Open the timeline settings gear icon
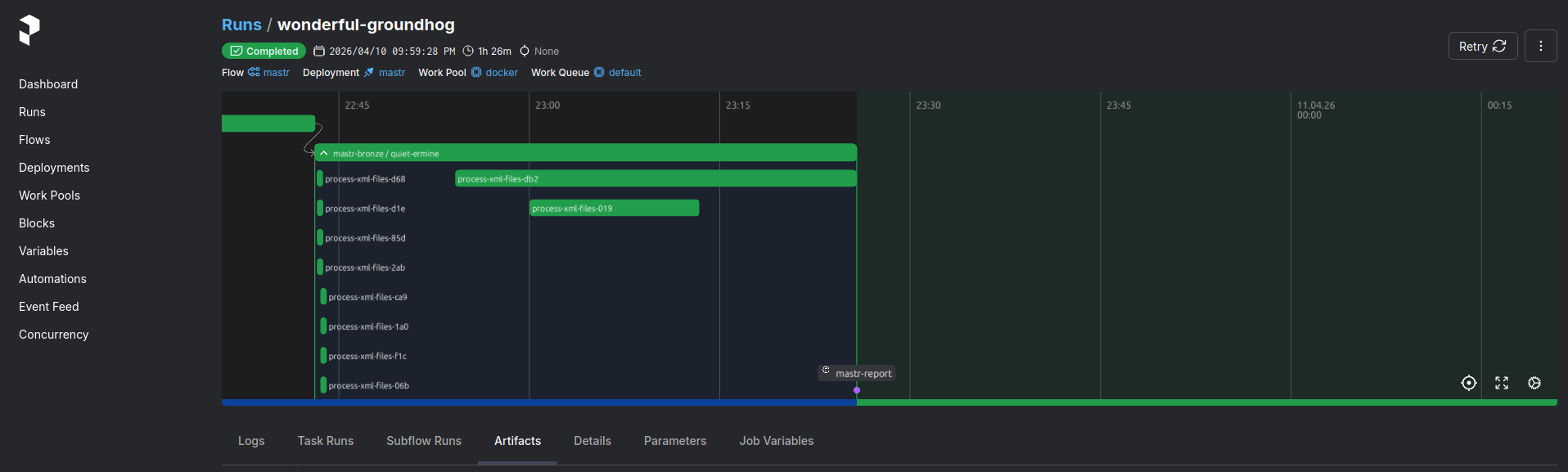The width and height of the screenshot is (1568, 472). (1534, 383)
